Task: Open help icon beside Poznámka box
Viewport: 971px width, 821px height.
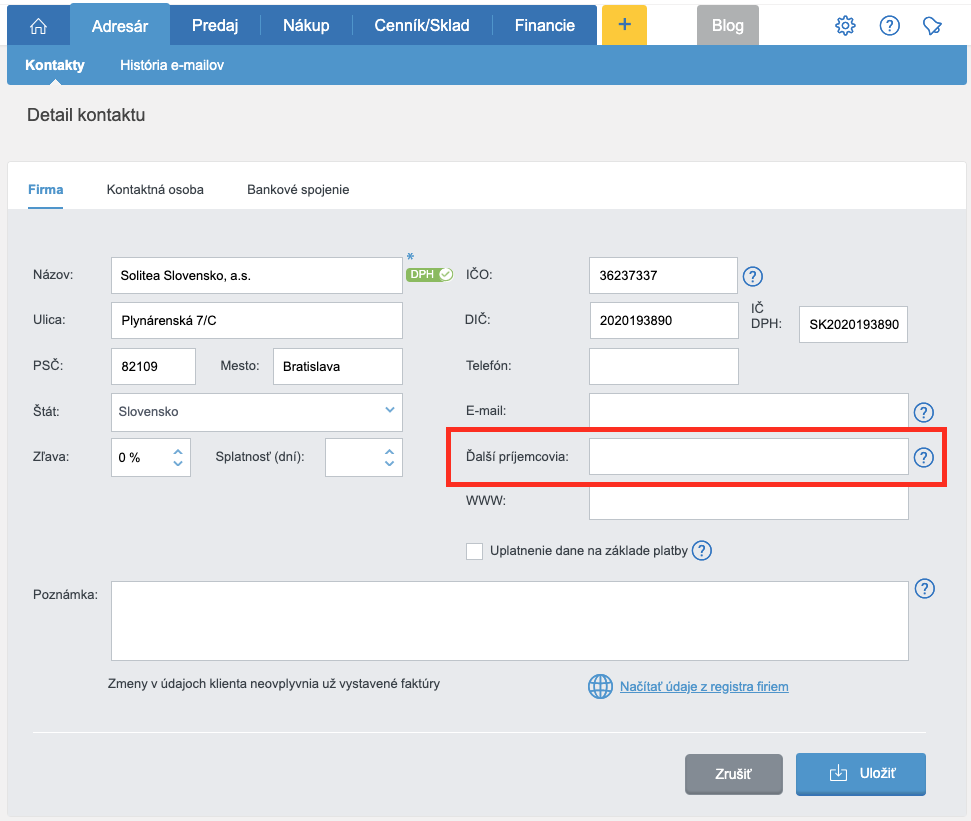Action: pyautogui.click(x=925, y=589)
